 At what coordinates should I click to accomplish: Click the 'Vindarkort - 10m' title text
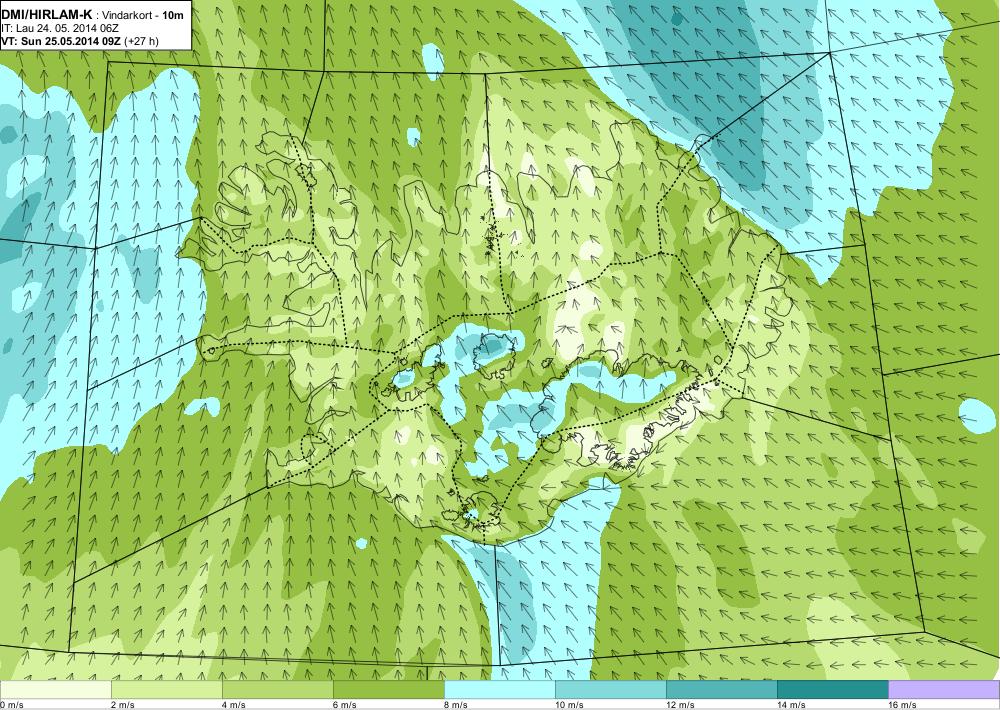143,15
